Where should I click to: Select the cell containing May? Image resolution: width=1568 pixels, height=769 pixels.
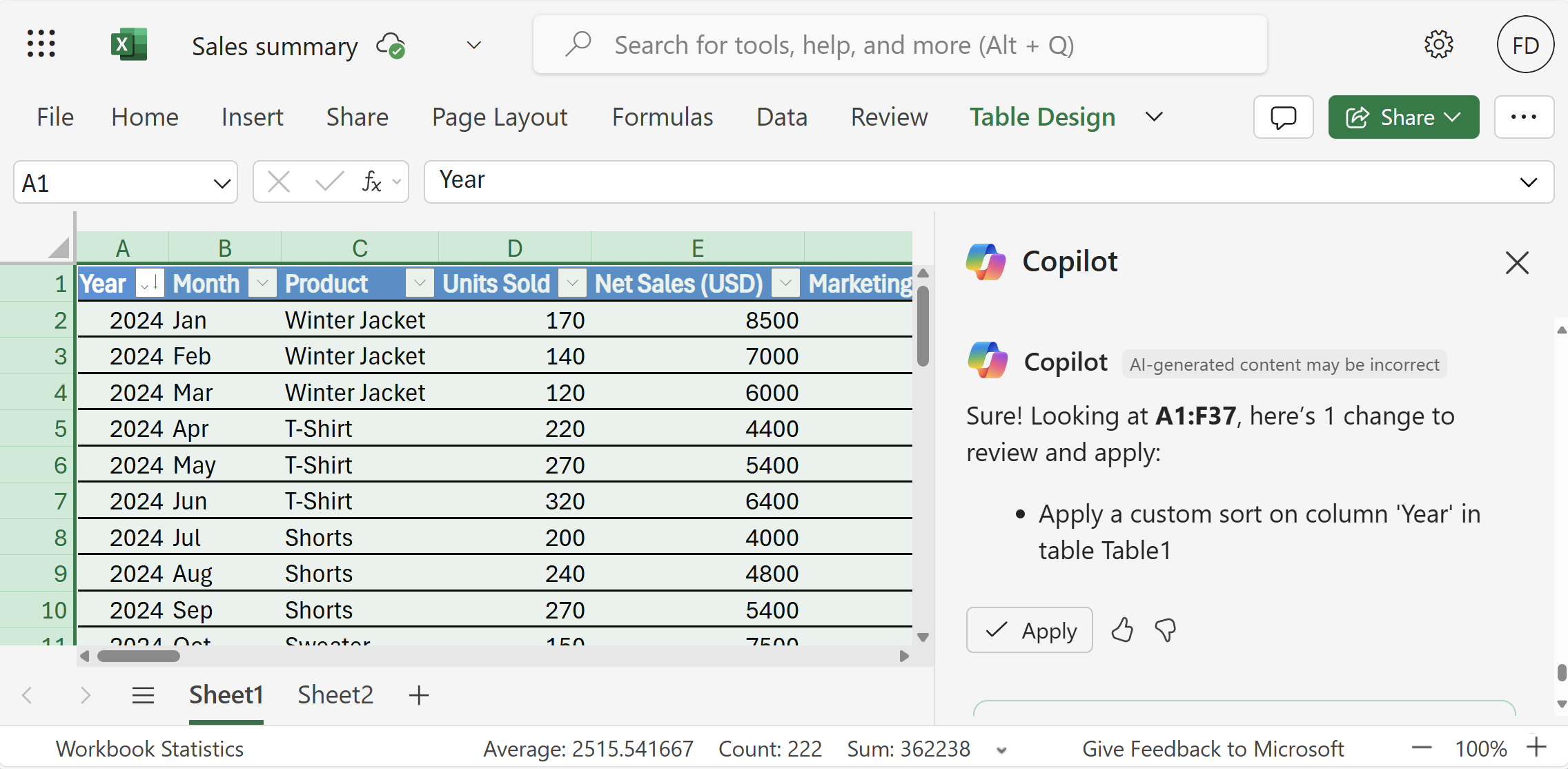pos(224,465)
